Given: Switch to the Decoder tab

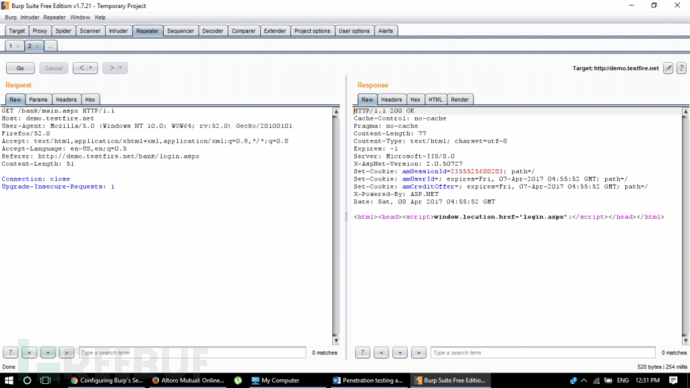Looking at the screenshot, I should [213, 31].
